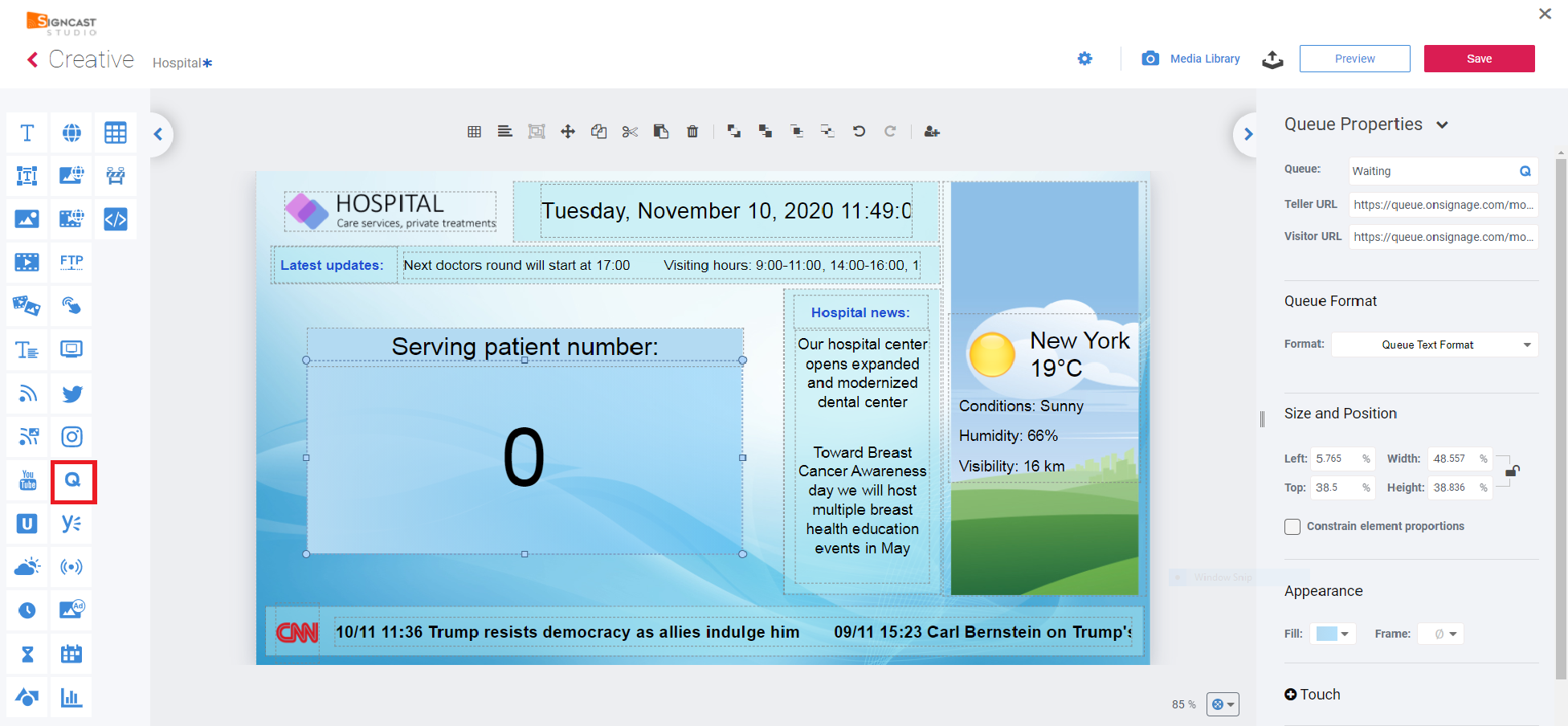Image resolution: width=1568 pixels, height=726 pixels.
Task: Open the Media Library
Action: point(1191,59)
